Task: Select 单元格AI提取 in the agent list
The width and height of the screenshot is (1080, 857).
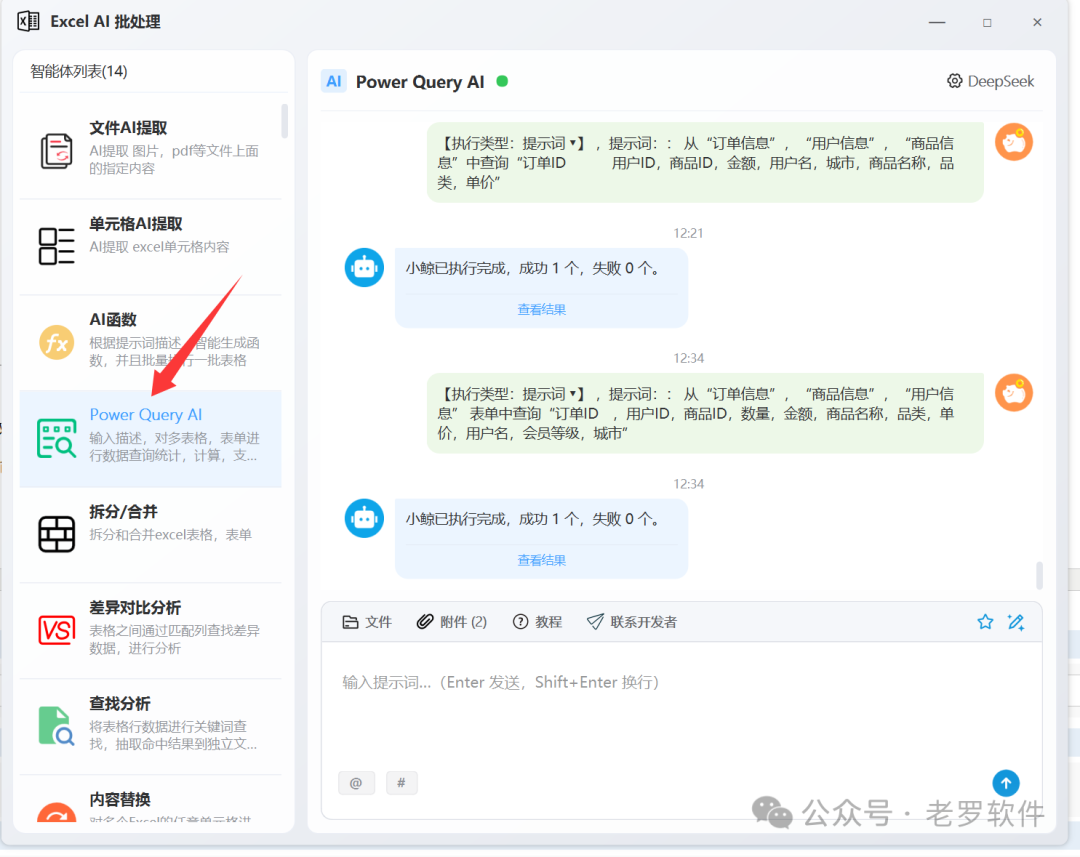Action: [150, 247]
